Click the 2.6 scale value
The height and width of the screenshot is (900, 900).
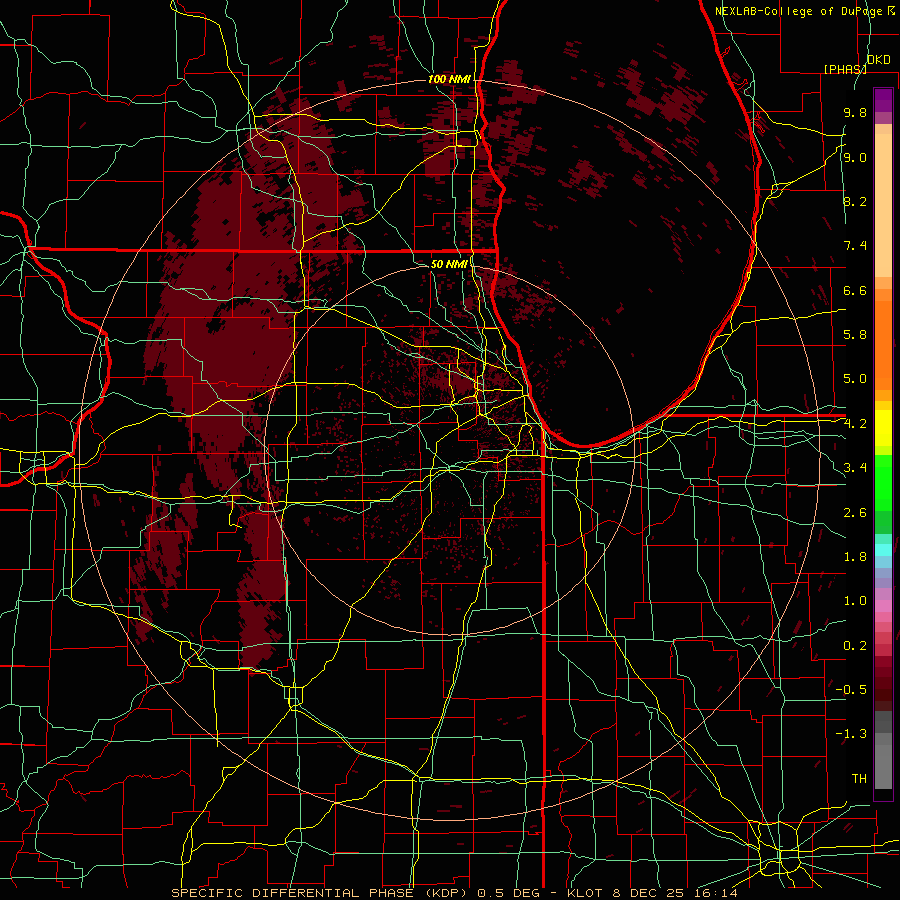tap(855, 513)
